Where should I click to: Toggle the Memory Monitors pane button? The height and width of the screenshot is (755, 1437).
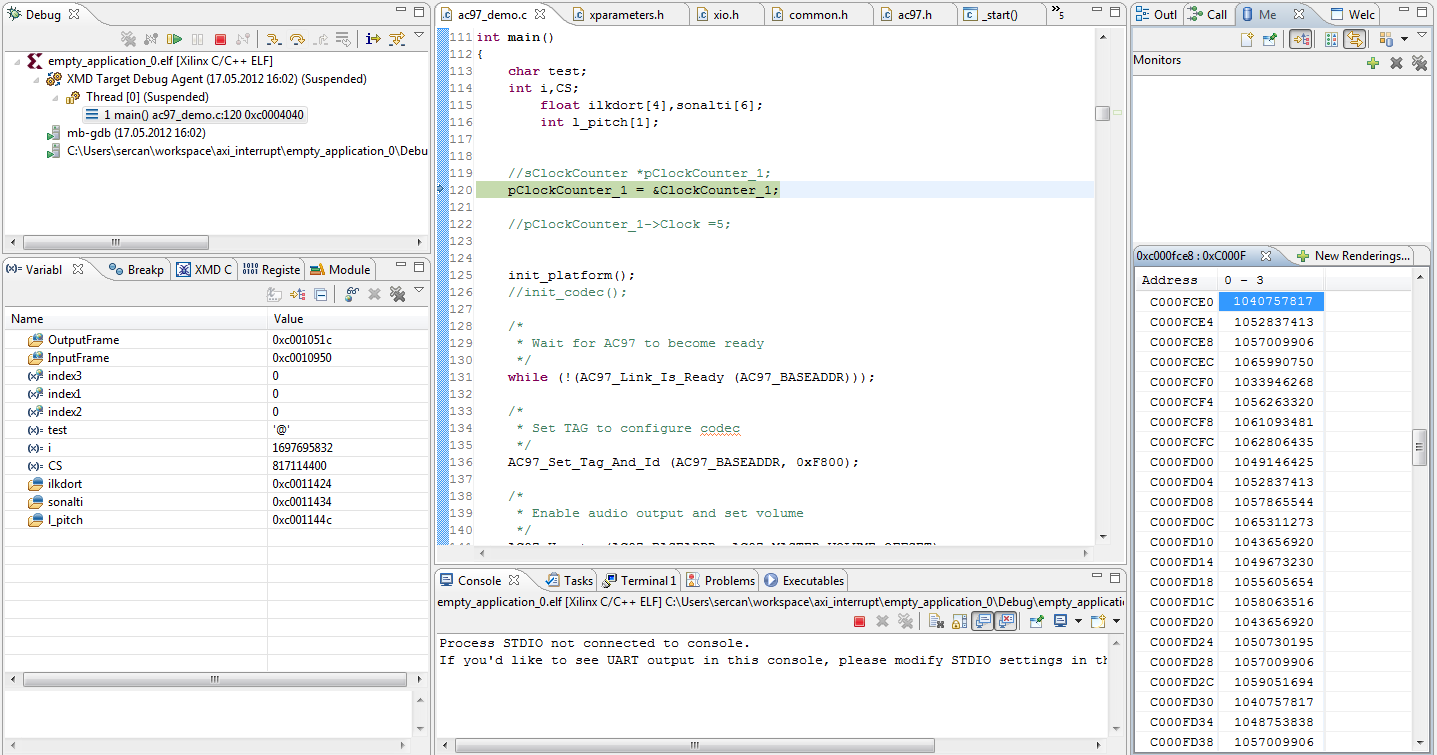click(1301, 39)
